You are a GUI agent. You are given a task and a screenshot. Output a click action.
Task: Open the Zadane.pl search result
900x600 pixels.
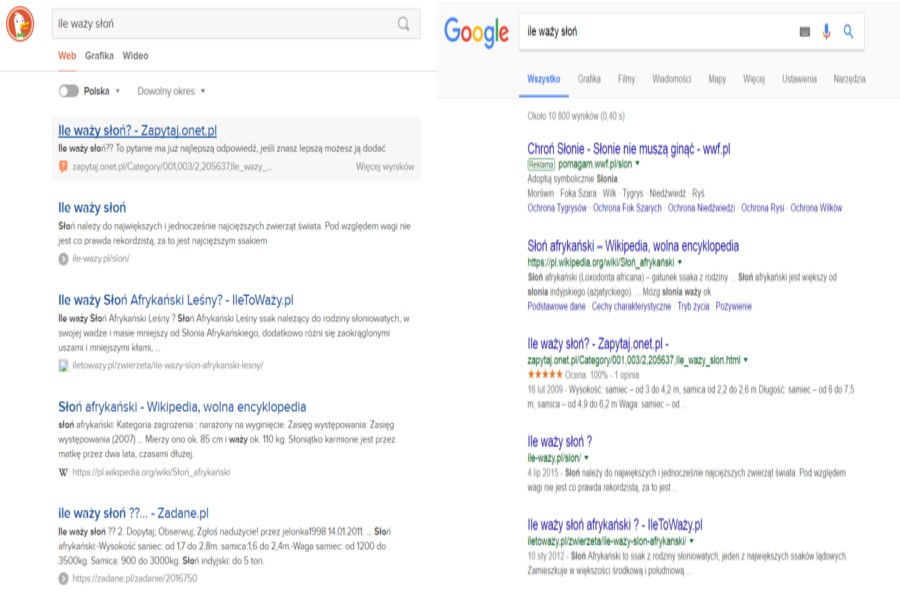click(133, 513)
